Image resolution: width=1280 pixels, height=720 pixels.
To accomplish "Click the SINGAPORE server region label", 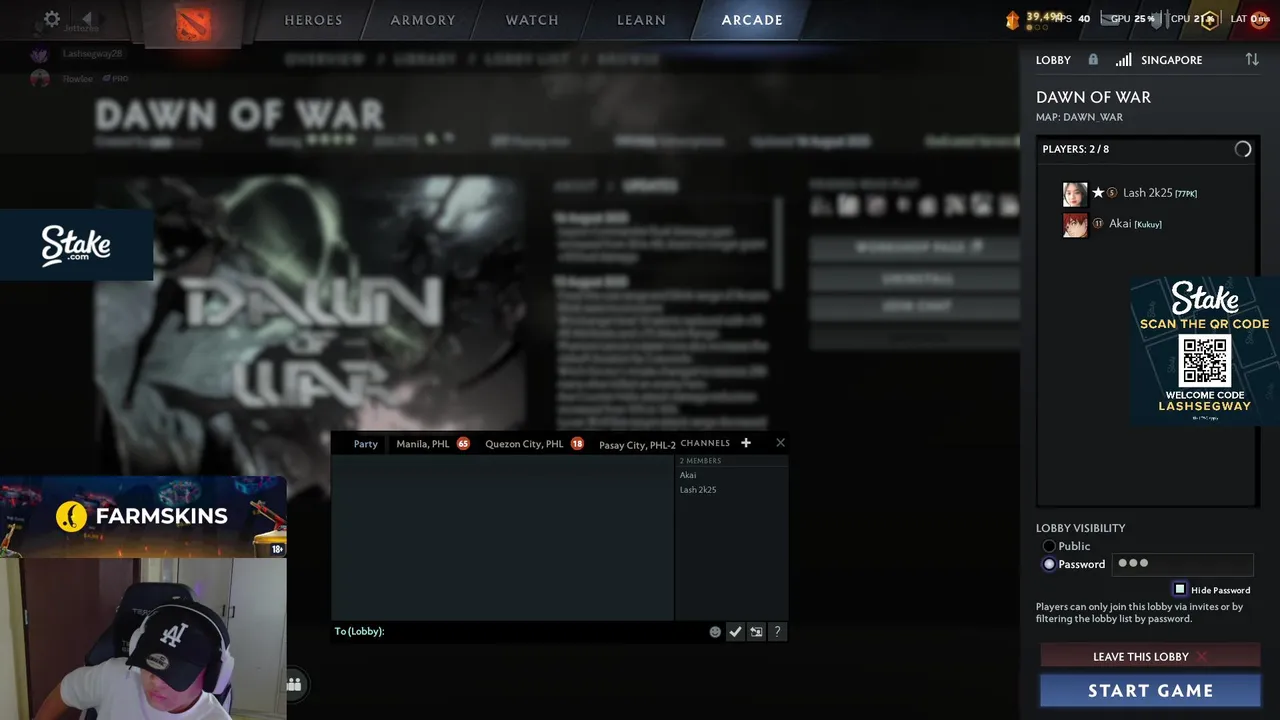I will click(1171, 60).
